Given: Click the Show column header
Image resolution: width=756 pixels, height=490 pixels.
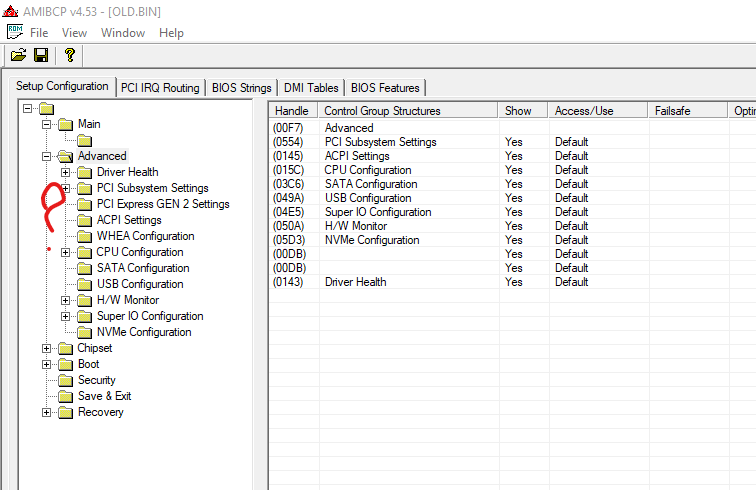Looking at the screenshot, I should (x=523, y=110).
